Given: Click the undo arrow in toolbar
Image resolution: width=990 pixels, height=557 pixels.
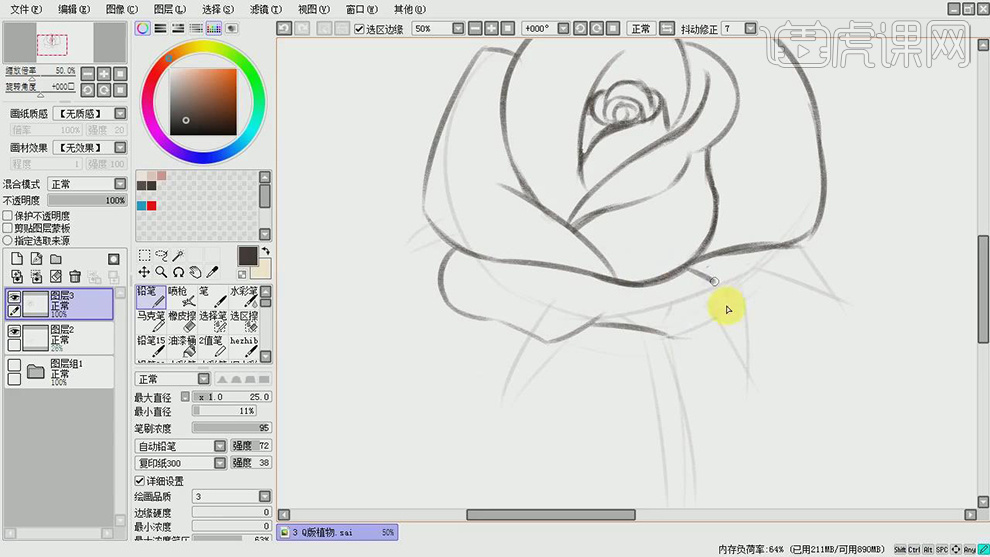Looking at the screenshot, I should point(284,29).
